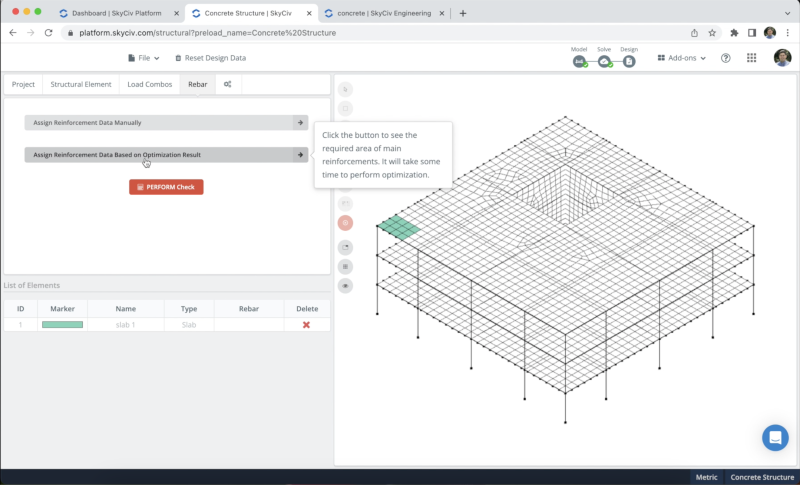Click the site lock icon in address bar
The height and width of the screenshot is (485, 800).
click(x=70, y=33)
